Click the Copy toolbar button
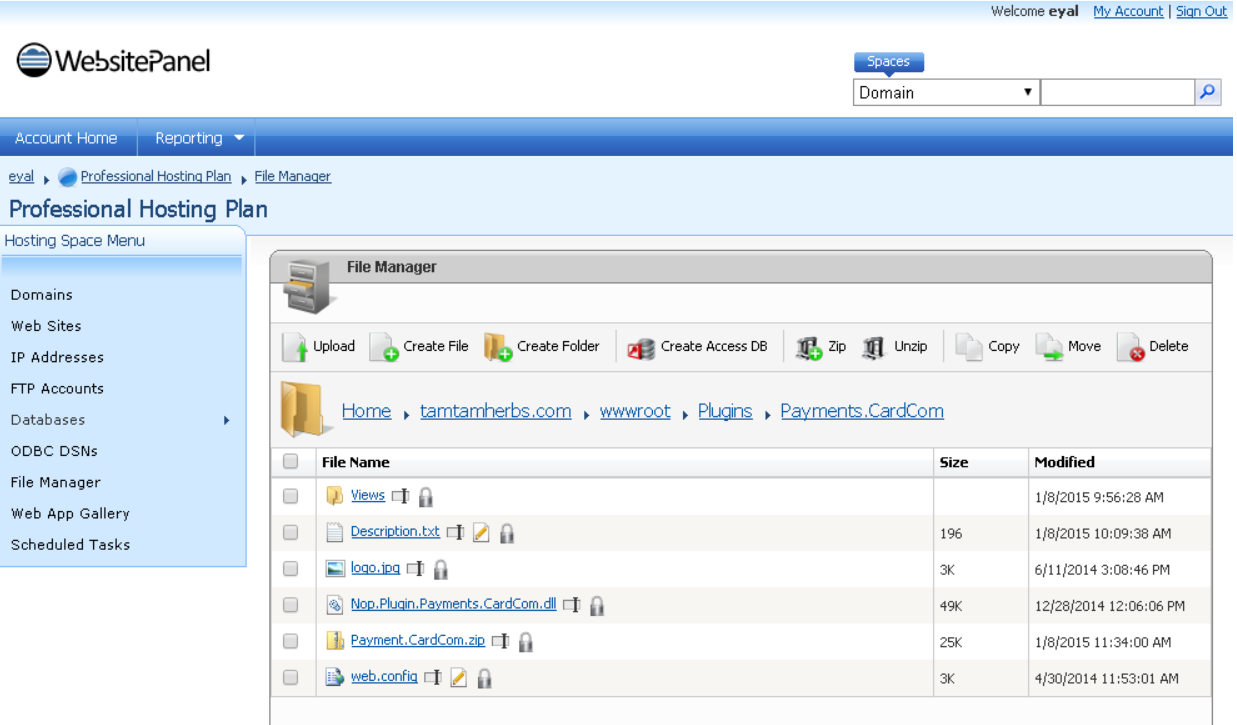 click(x=987, y=346)
